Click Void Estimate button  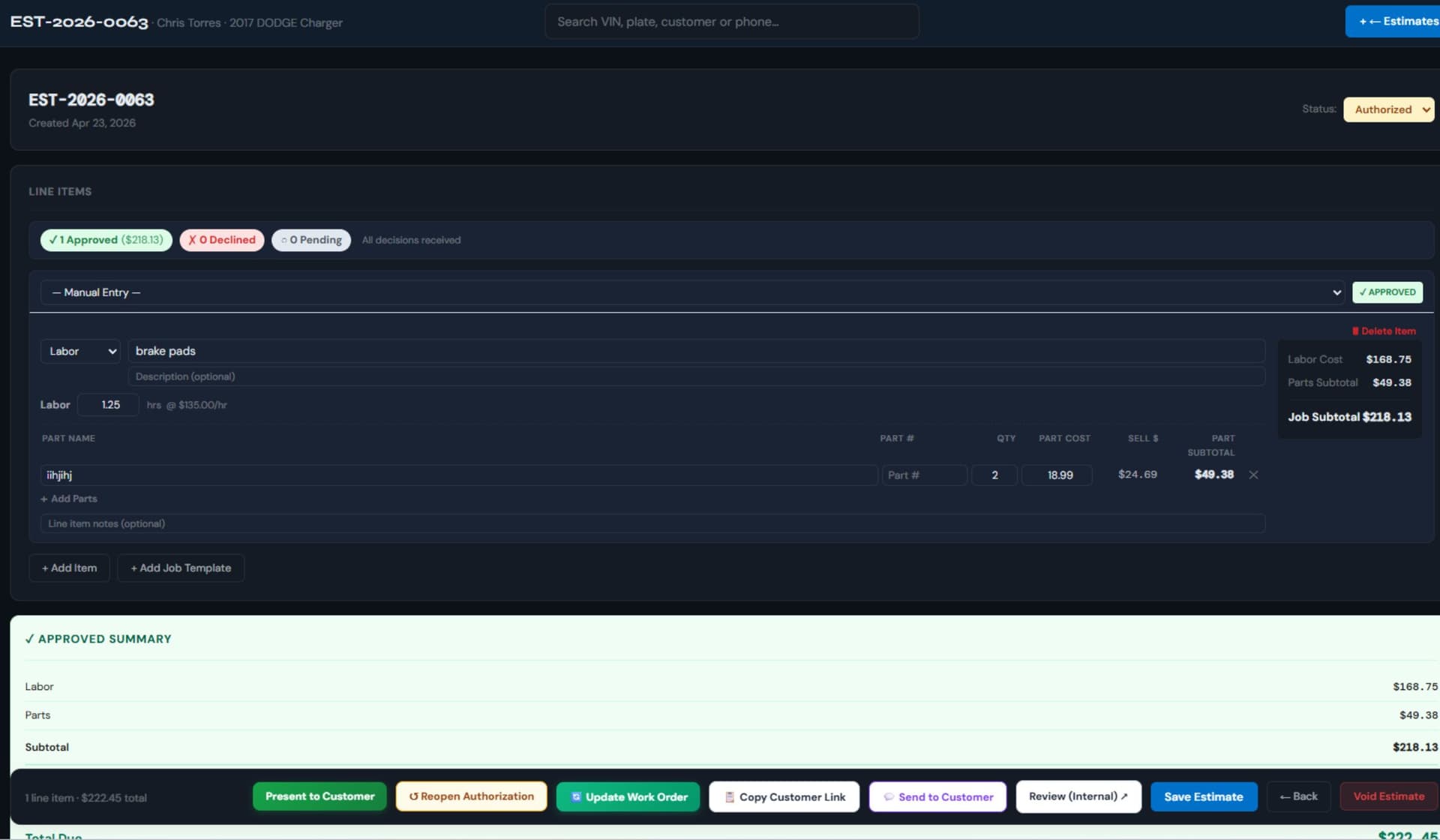click(x=1388, y=796)
